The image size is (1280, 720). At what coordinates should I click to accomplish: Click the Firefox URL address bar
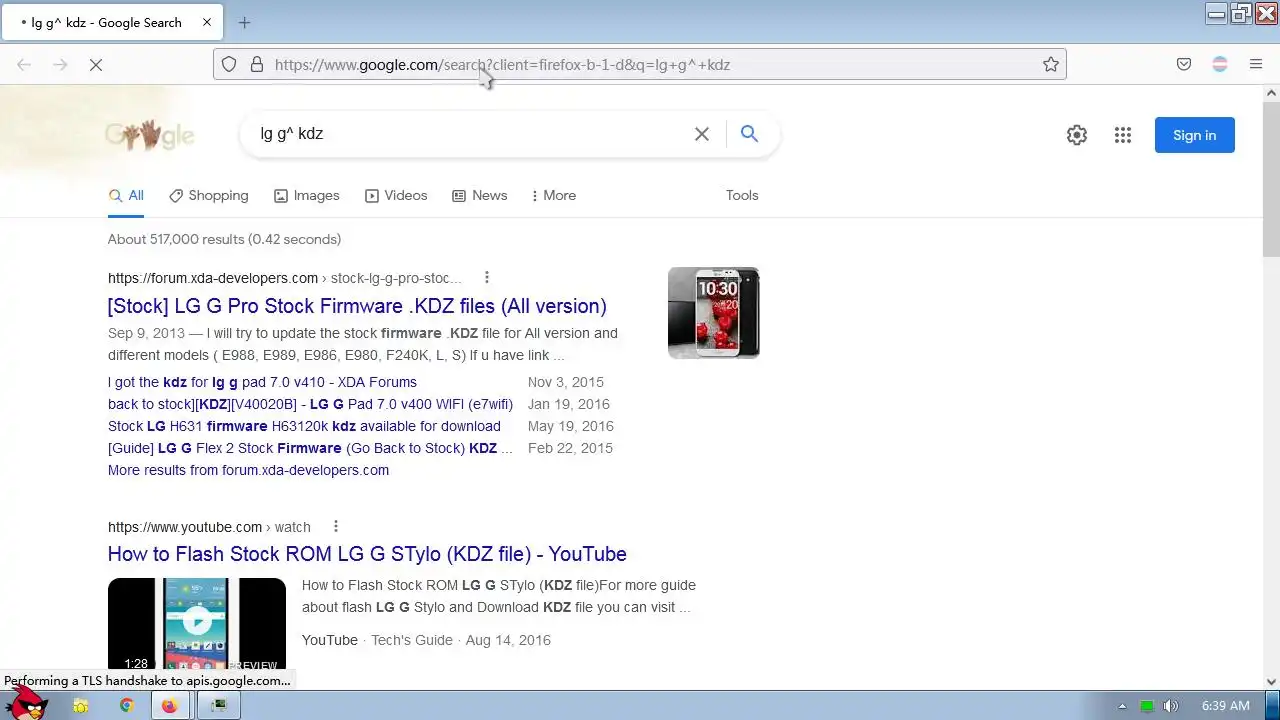(x=640, y=64)
